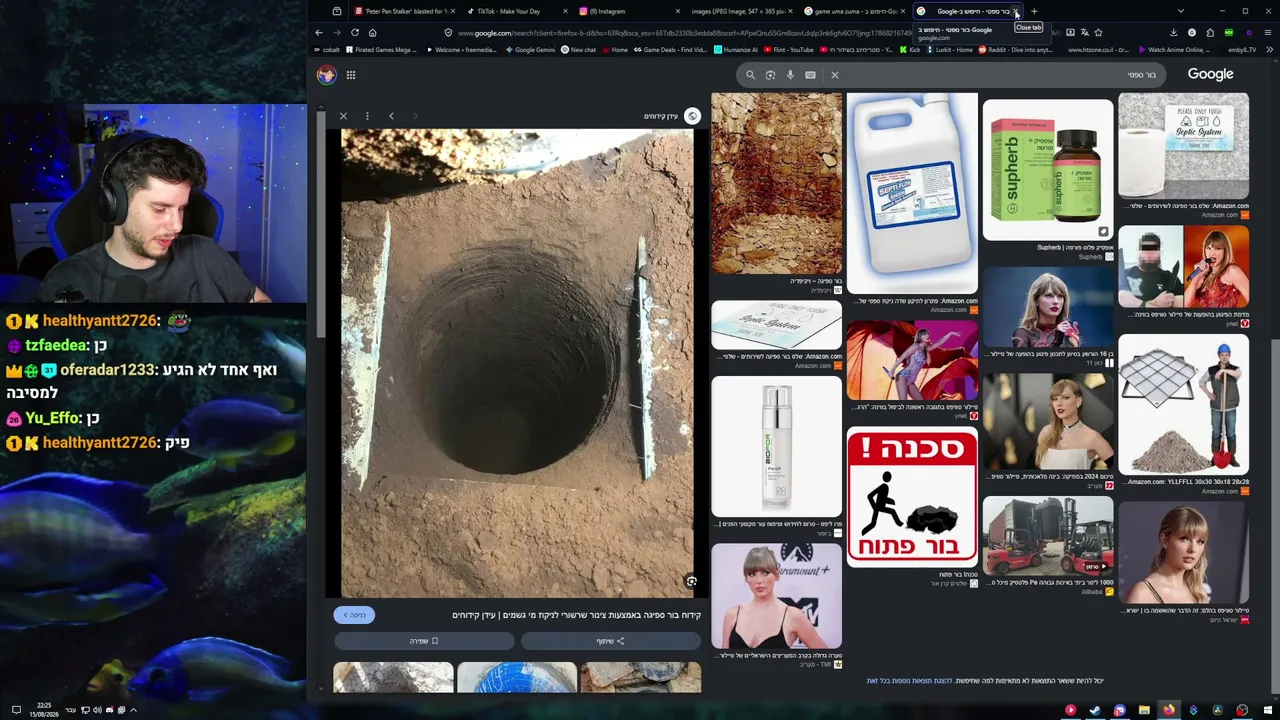Open Firefox from the taskbar
The image size is (1280, 720).
(x=1168, y=710)
